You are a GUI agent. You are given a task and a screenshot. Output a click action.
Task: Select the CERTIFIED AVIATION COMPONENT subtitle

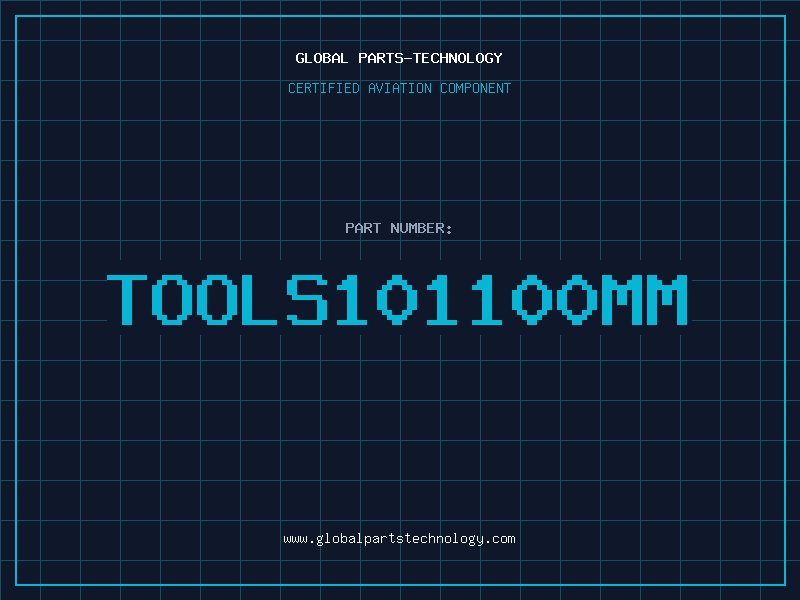pos(399,88)
